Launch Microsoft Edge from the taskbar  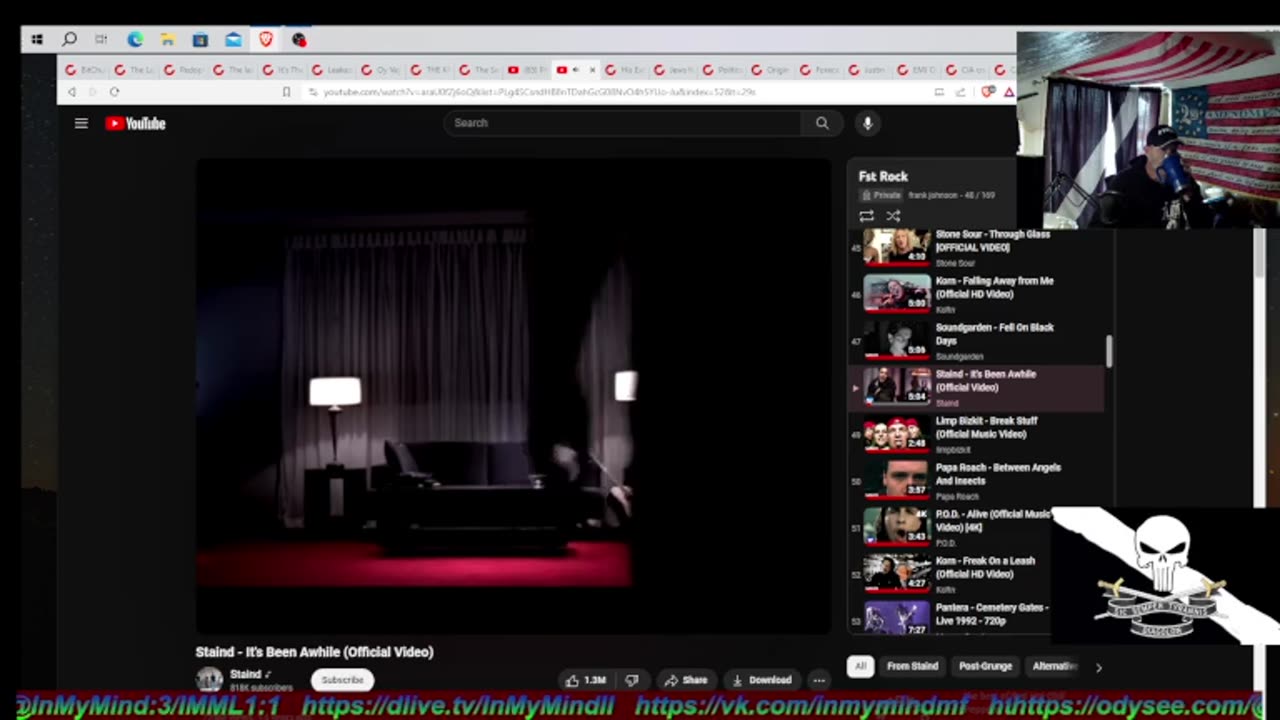click(135, 40)
